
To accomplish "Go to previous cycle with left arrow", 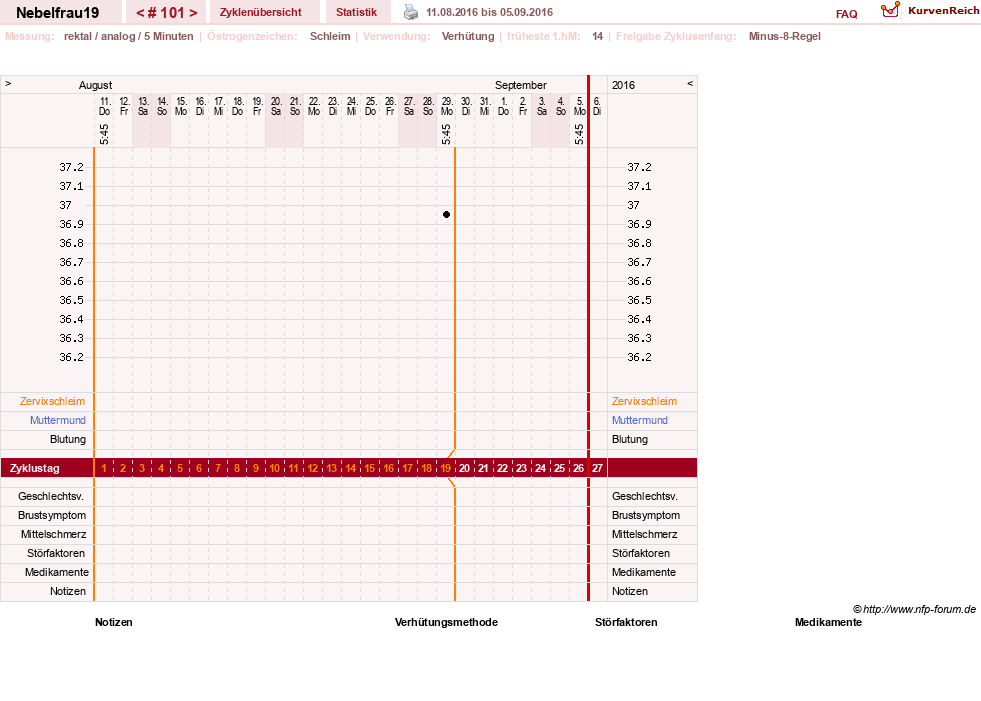I will [x=140, y=13].
